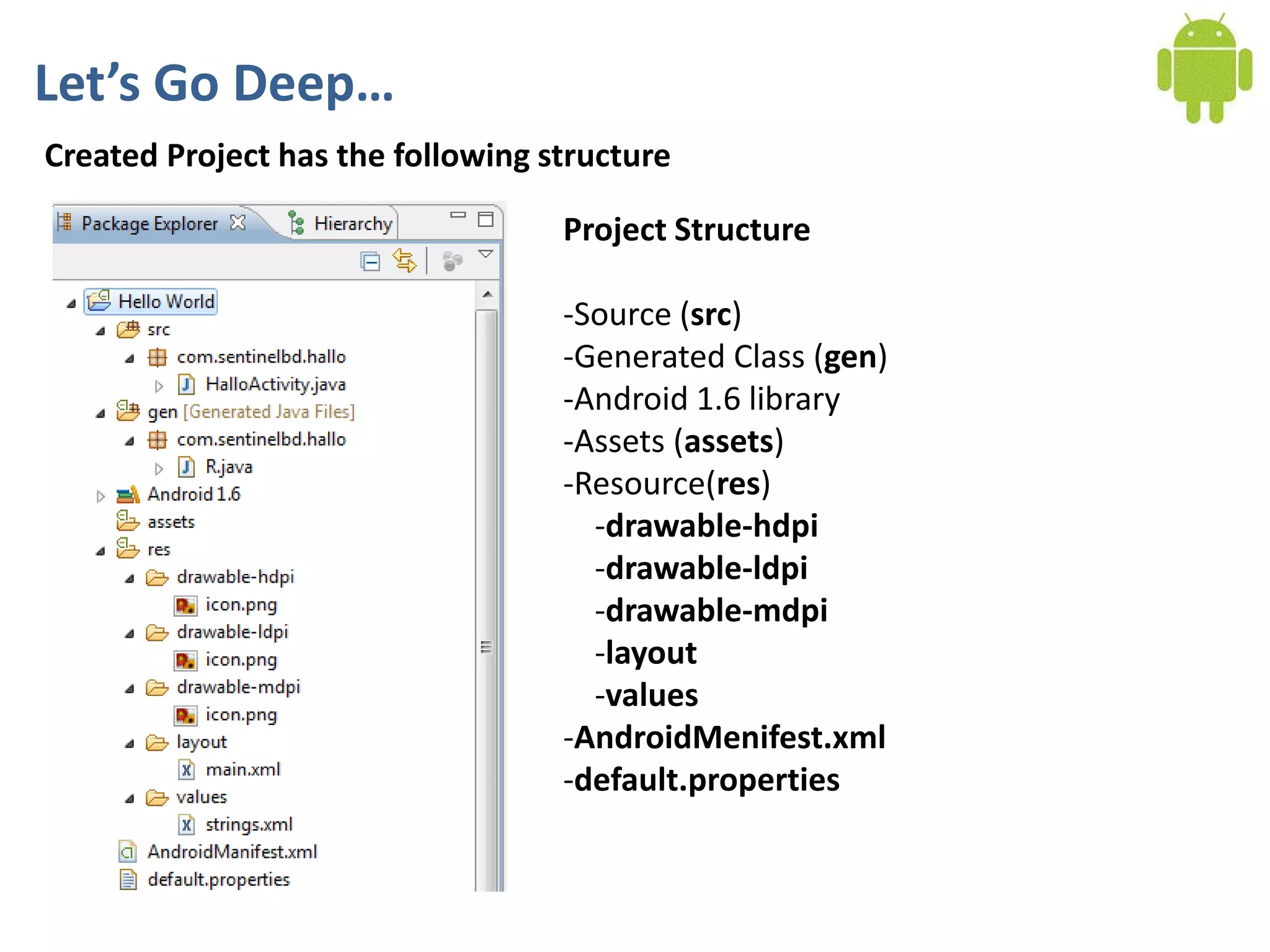The height and width of the screenshot is (952, 1270).
Task: Click the Android 1.6 library books icon
Action: coord(128,494)
